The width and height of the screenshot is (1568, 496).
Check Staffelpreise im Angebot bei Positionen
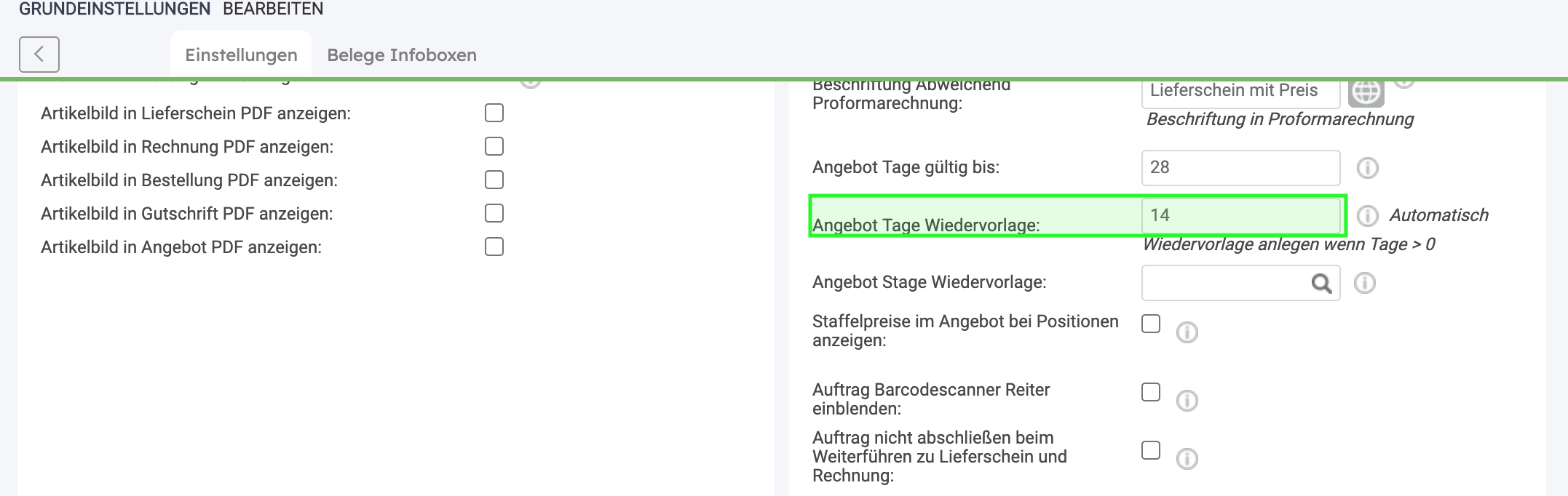pyautogui.click(x=1151, y=324)
